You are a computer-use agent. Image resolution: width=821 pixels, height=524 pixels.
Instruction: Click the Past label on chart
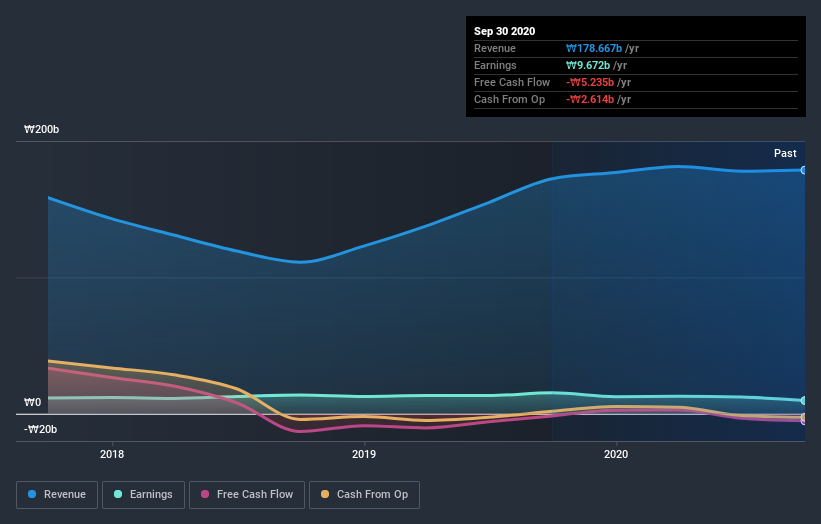pos(785,153)
